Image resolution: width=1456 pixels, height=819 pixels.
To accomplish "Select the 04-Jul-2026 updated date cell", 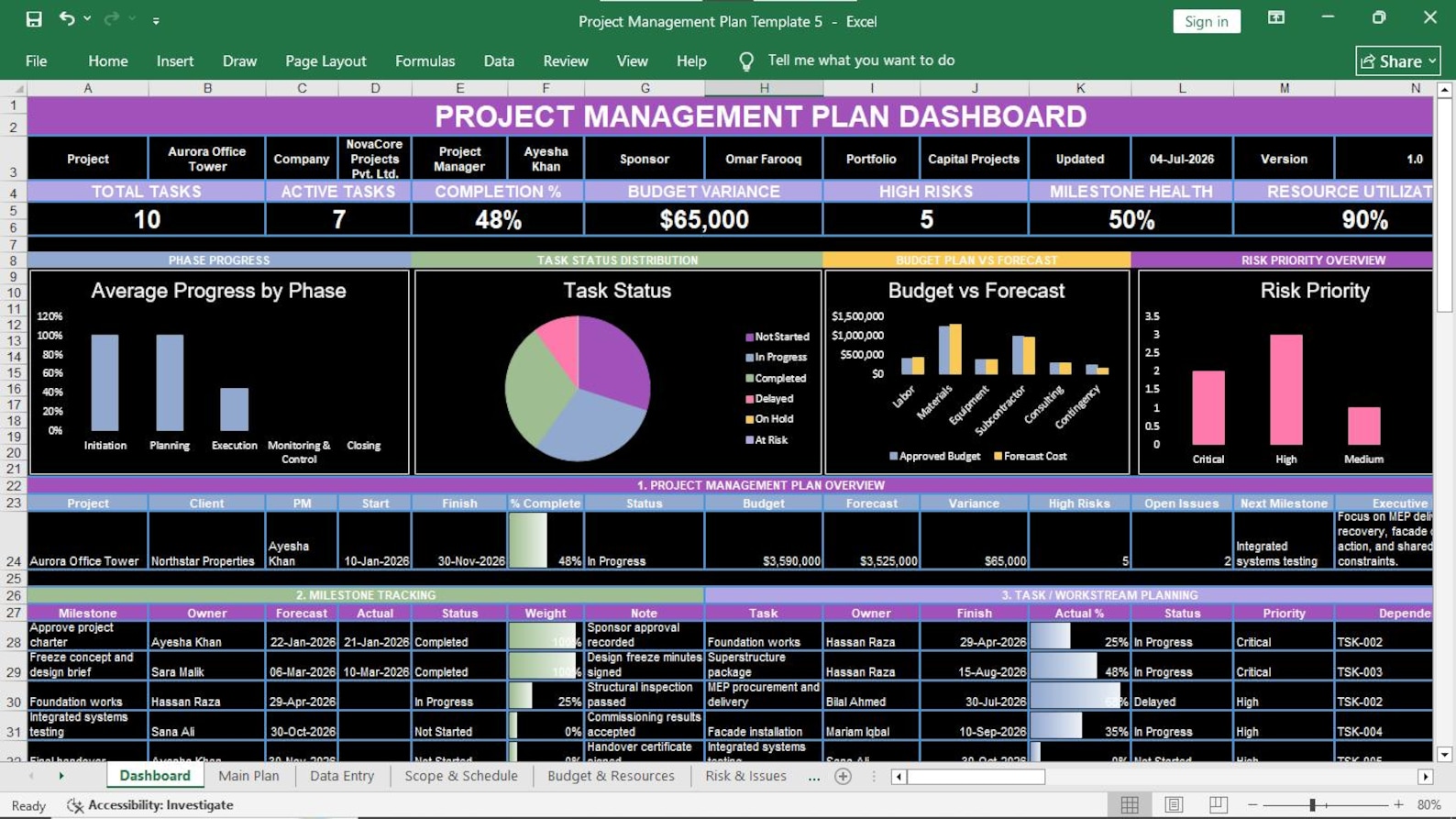I will 1182,159.
